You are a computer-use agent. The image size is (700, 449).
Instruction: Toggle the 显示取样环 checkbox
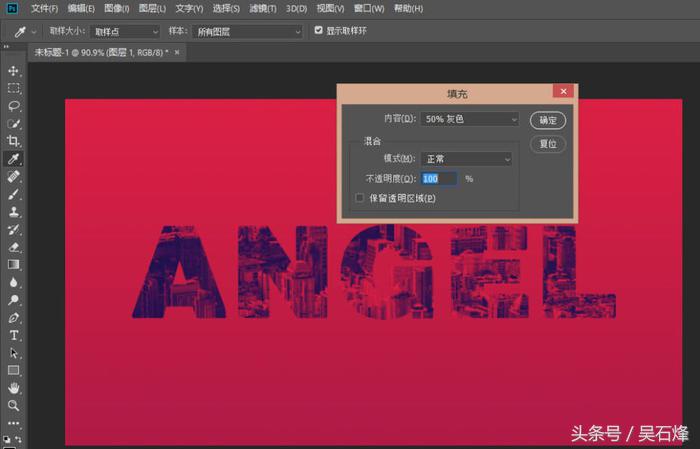pos(318,30)
